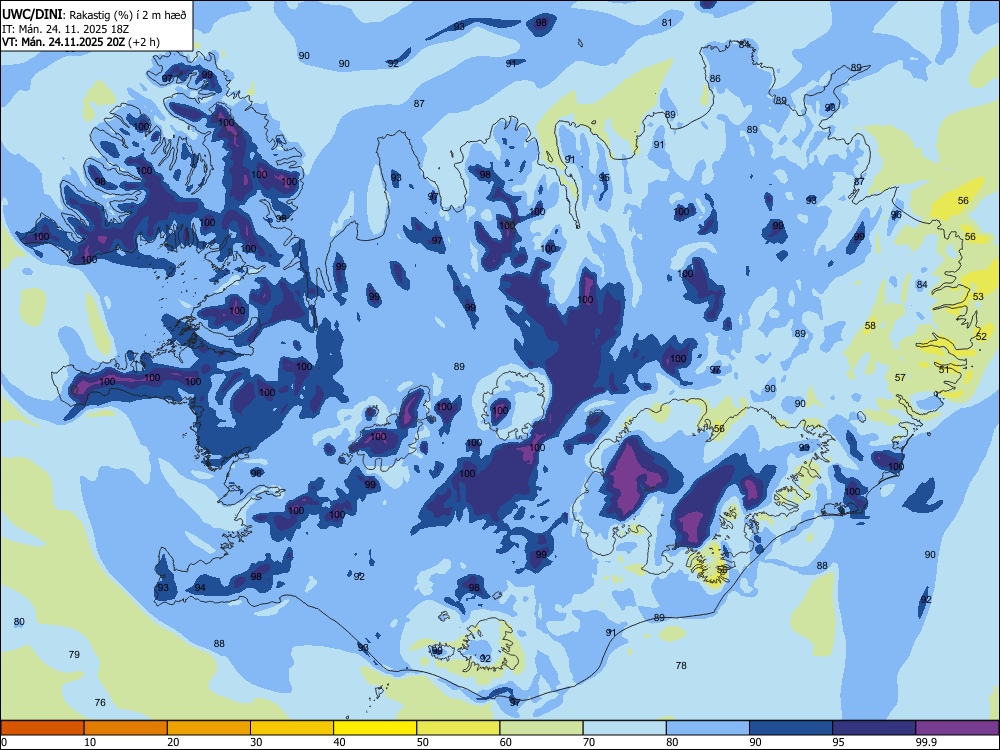1000x750 pixels.
Task: Click the '99.9' legend scale label
Action: click(x=925, y=742)
